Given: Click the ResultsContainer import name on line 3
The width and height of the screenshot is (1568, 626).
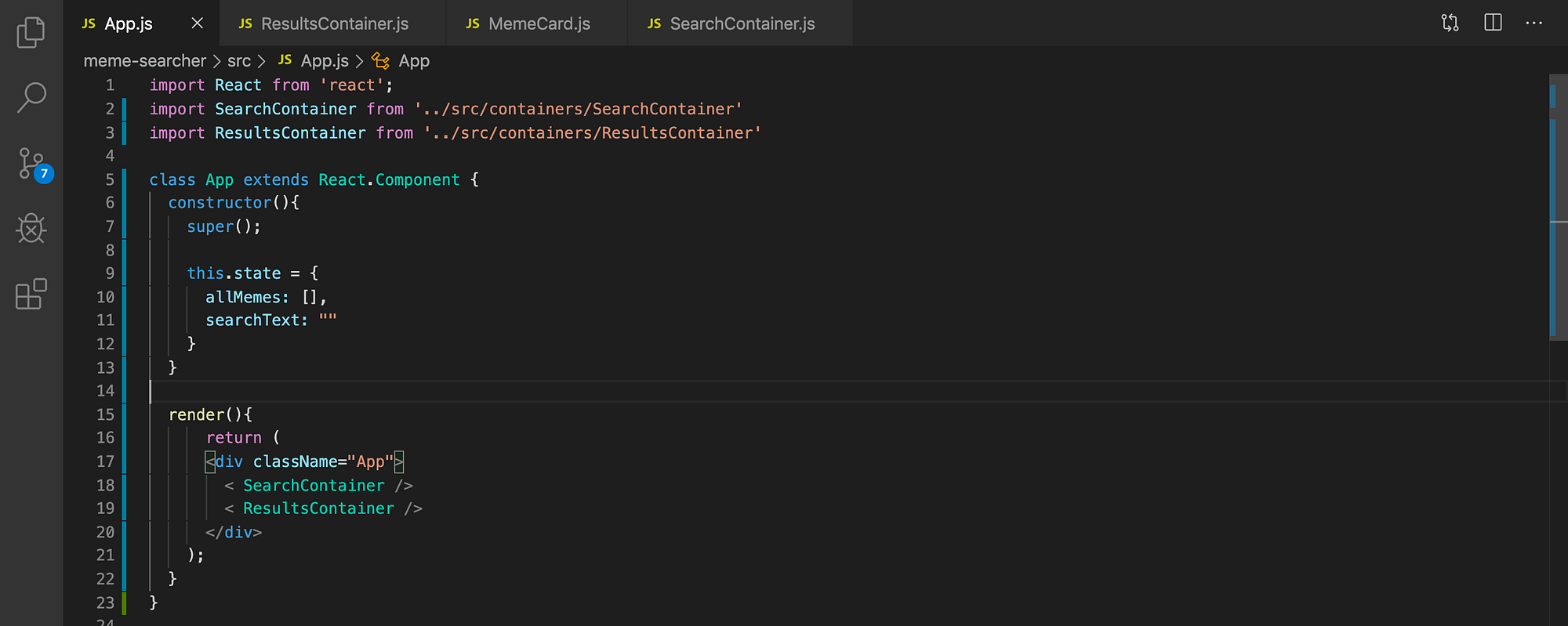Looking at the screenshot, I should [290, 132].
